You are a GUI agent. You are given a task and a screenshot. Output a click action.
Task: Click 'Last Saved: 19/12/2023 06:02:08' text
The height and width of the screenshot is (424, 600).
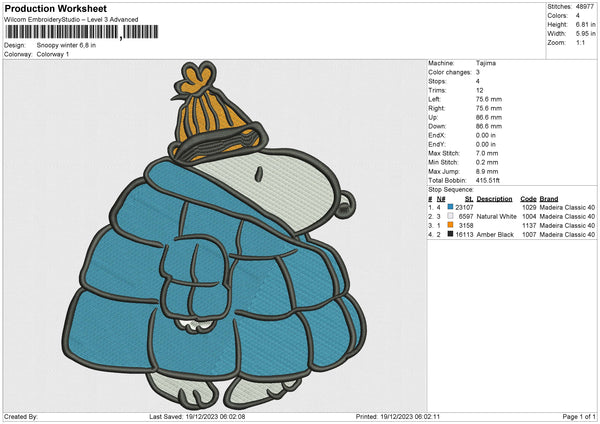(197, 416)
